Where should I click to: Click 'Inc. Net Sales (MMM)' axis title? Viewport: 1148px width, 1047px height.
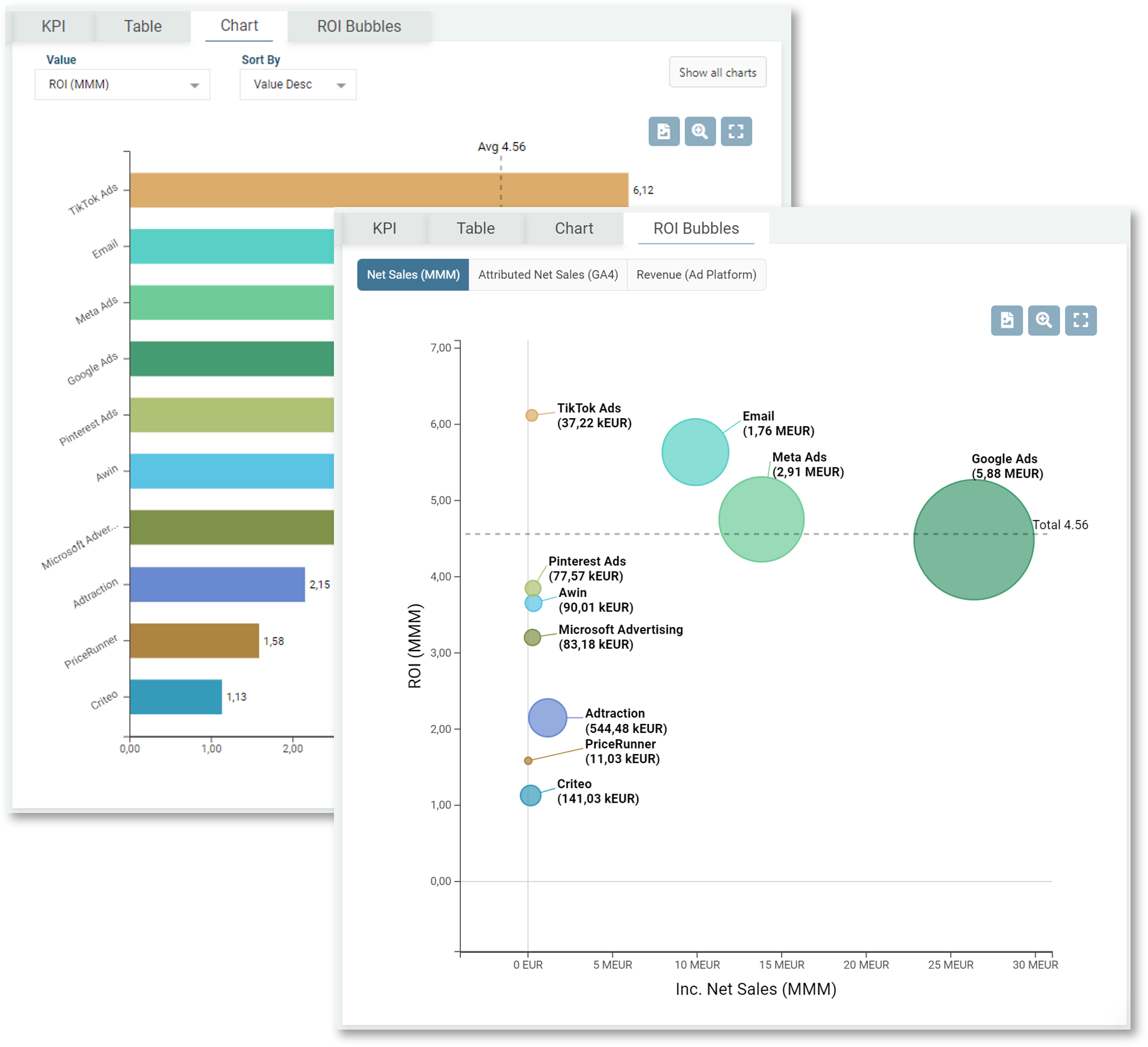click(x=756, y=989)
